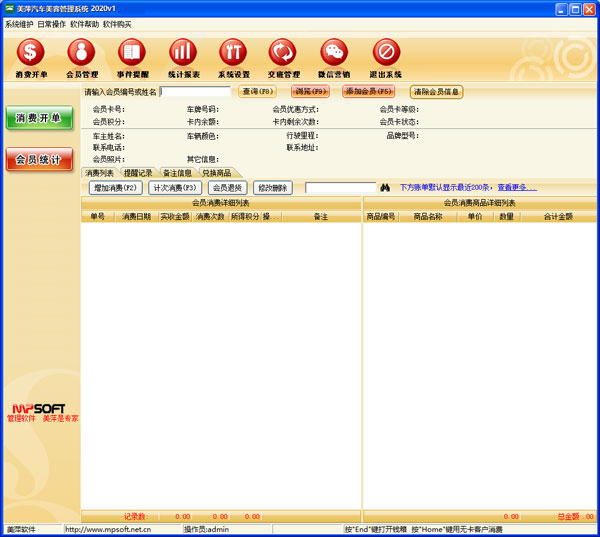Click the 增加消费(F2) button
600x537 pixels.
point(114,187)
